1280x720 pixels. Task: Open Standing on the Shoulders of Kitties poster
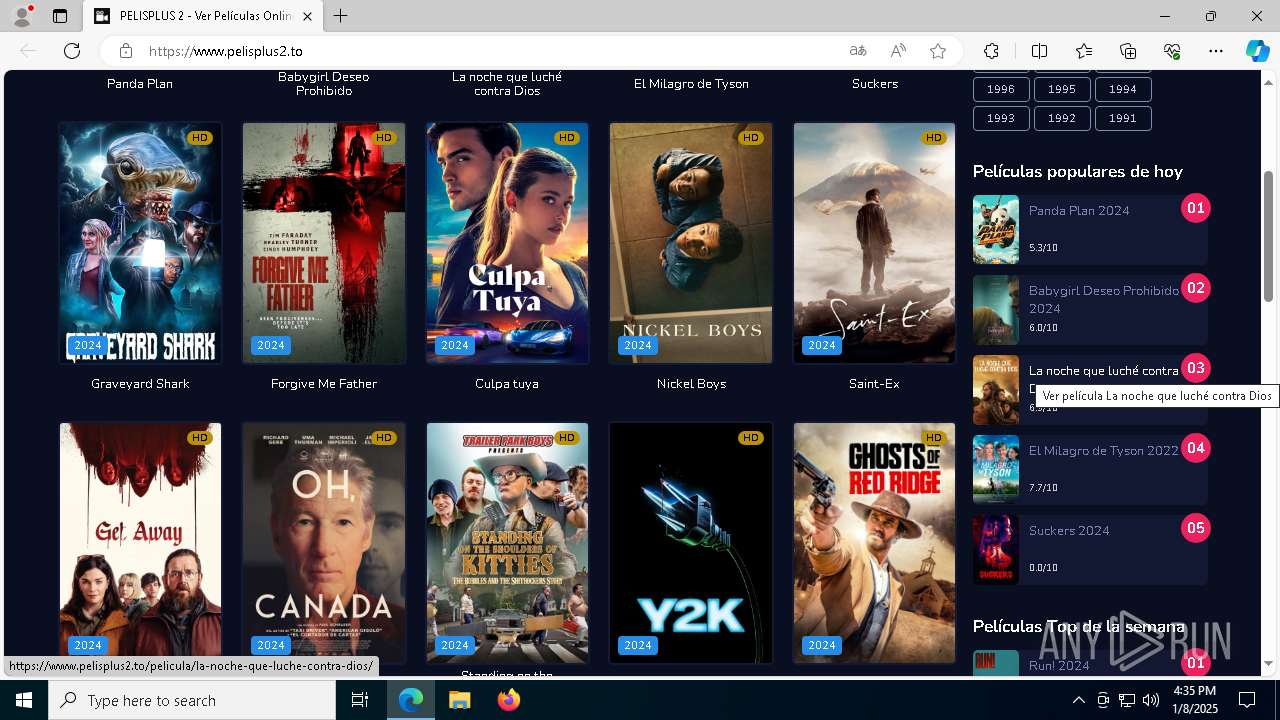pos(507,543)
